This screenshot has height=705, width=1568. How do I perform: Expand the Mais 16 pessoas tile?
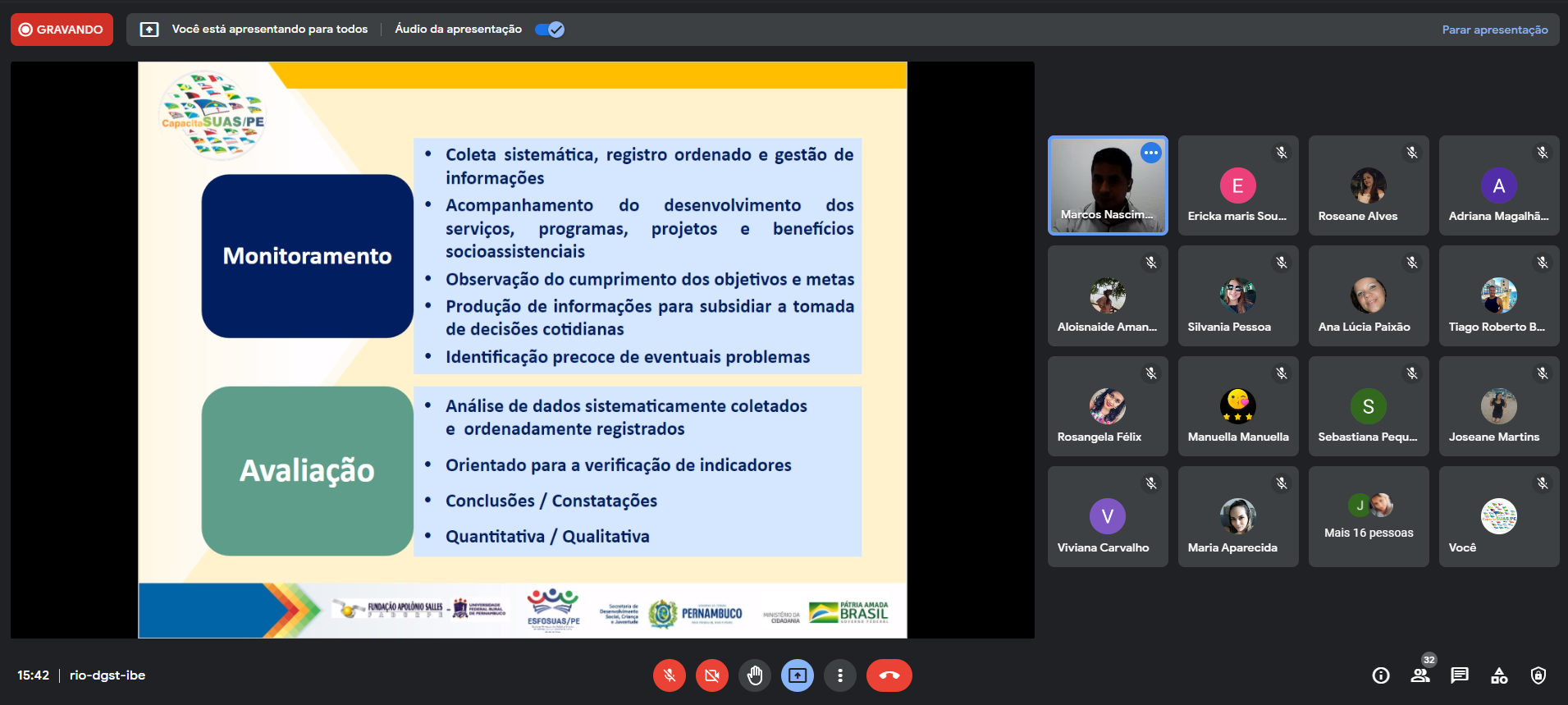(1369, 516)
